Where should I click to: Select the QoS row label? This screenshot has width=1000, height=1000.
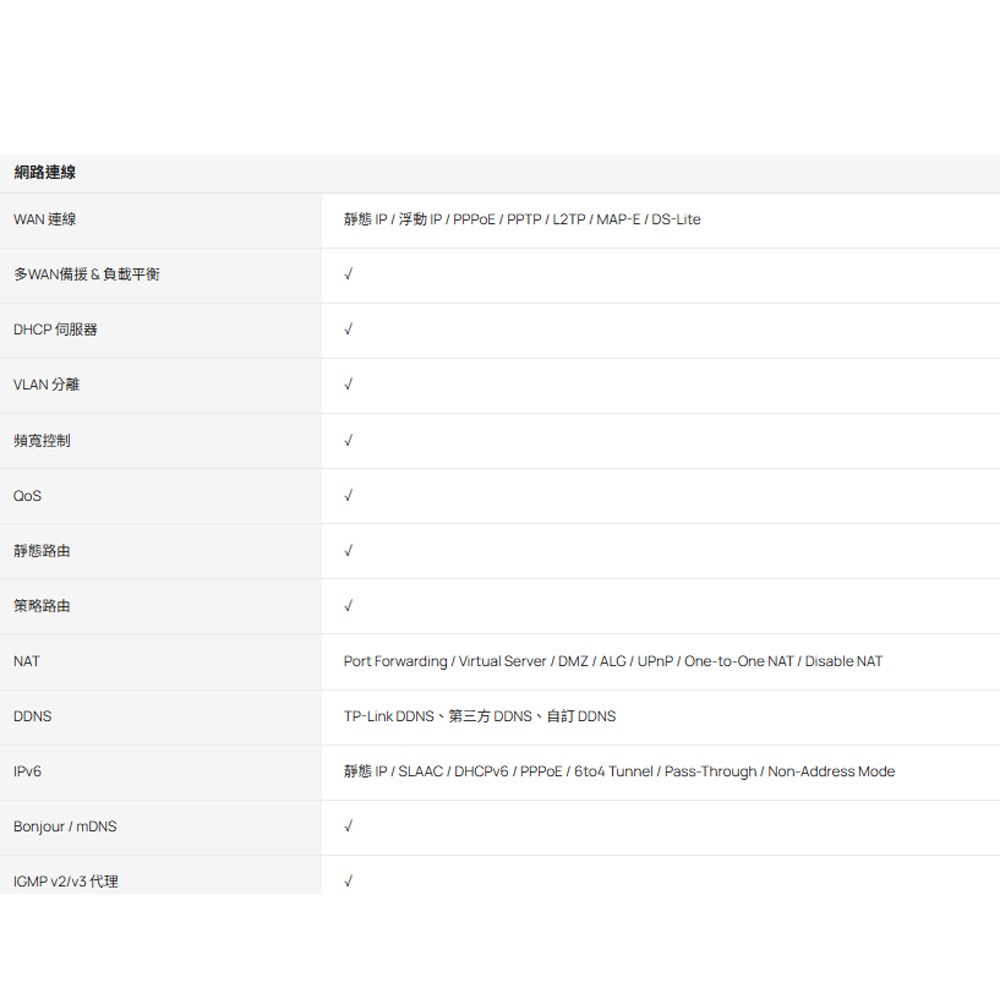pyautogui.click(x=27, y=496)
